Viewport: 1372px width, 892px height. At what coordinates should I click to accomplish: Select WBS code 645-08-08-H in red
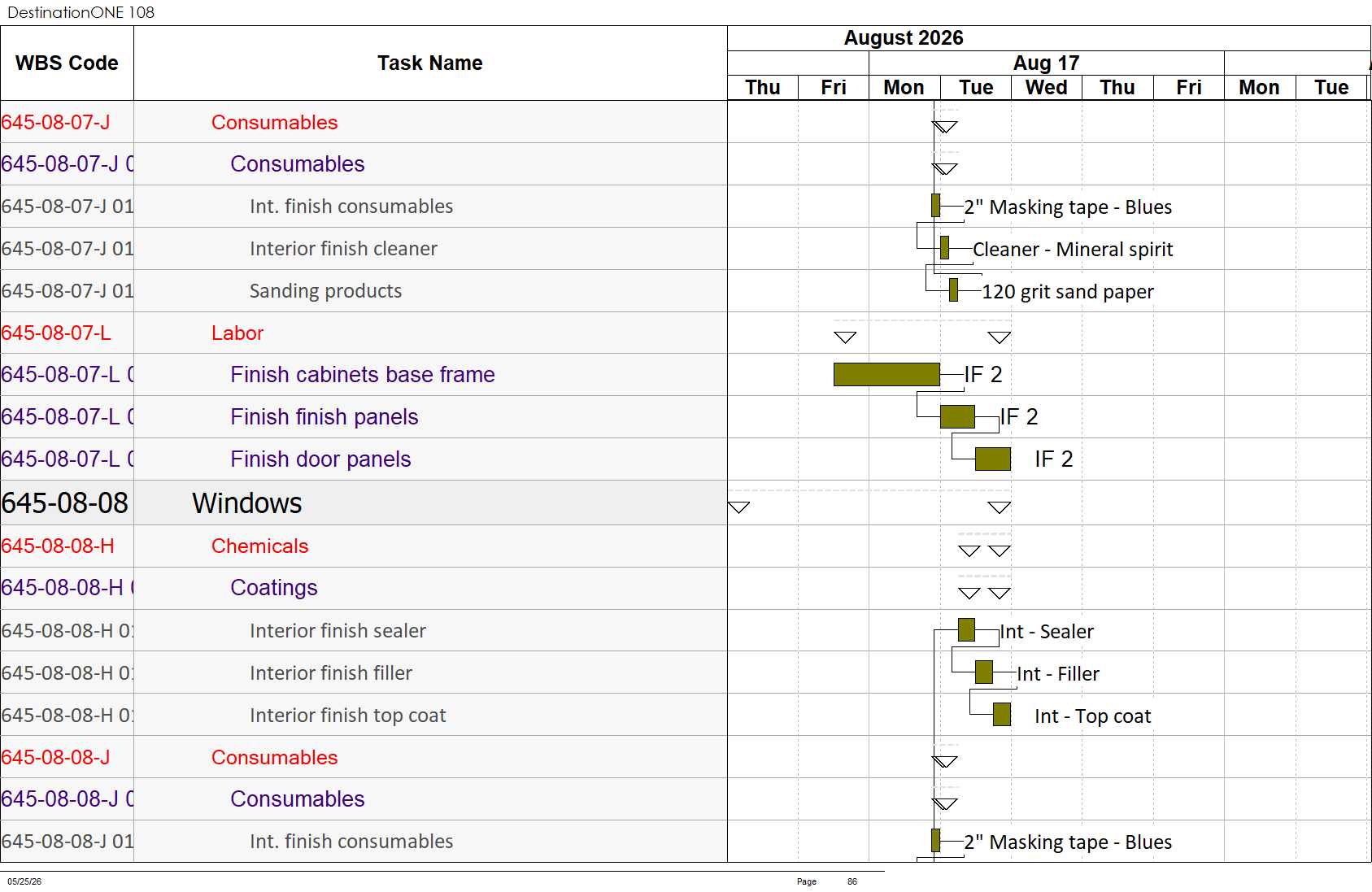tap(58, 546)
